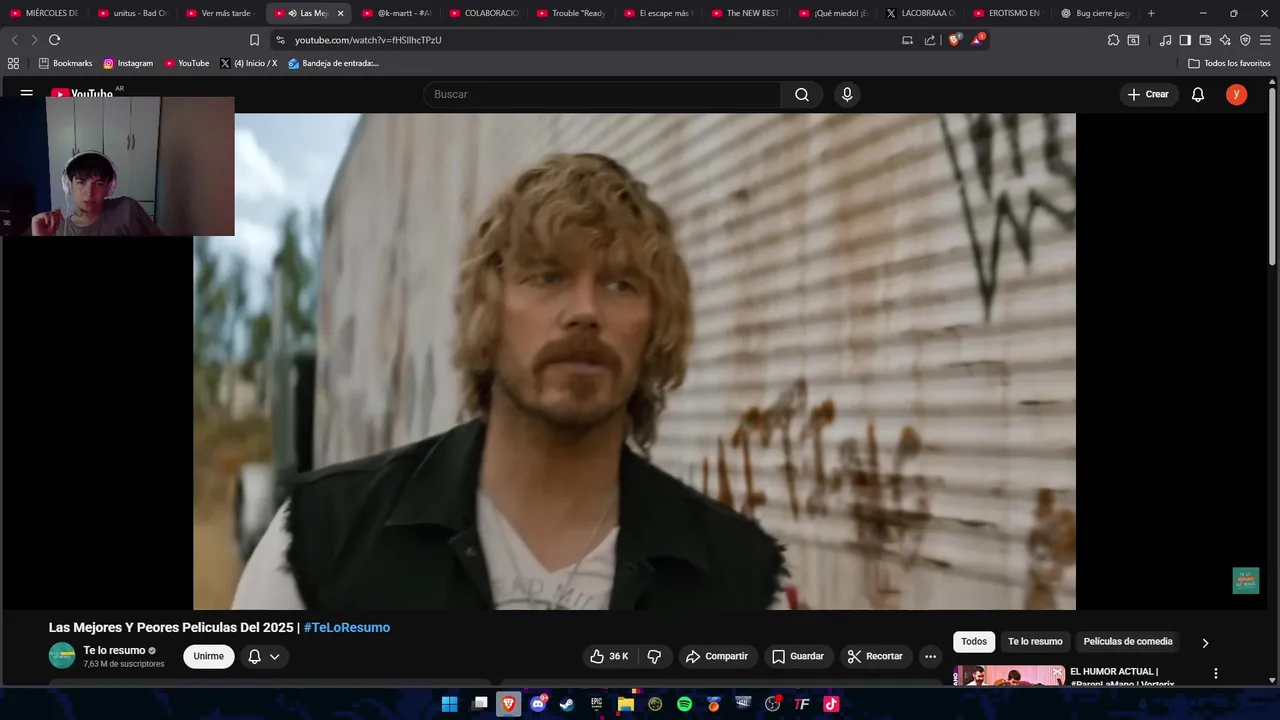Image resolution: width=1280 pixels, height=720 pixels.
Task: Open Te lo resumo channel avatar
Action: [62, 656]
